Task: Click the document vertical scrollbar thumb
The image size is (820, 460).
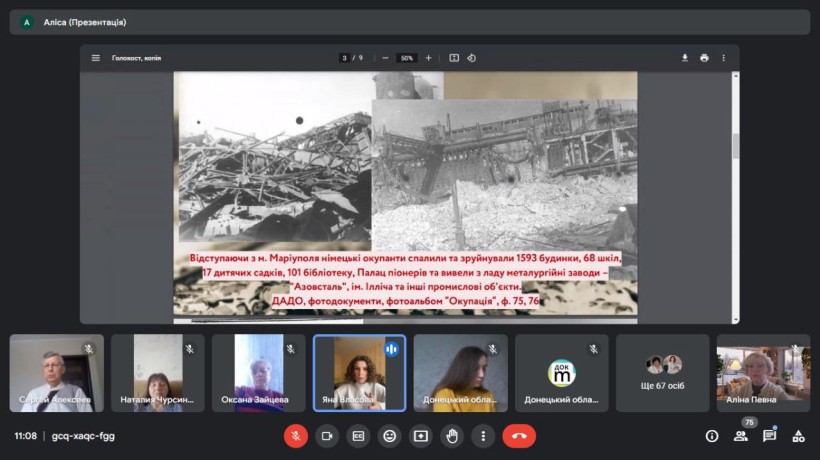Action: click(736, 146)
